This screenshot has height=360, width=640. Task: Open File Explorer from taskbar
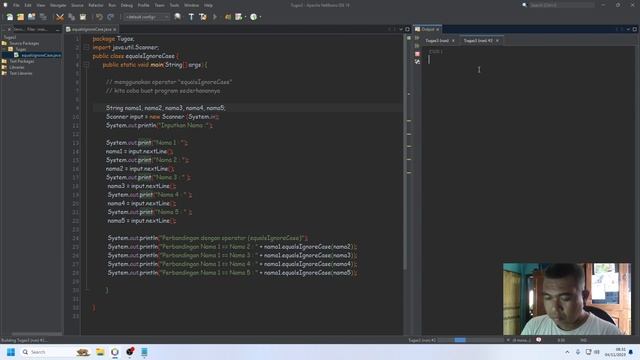point(100,352)
